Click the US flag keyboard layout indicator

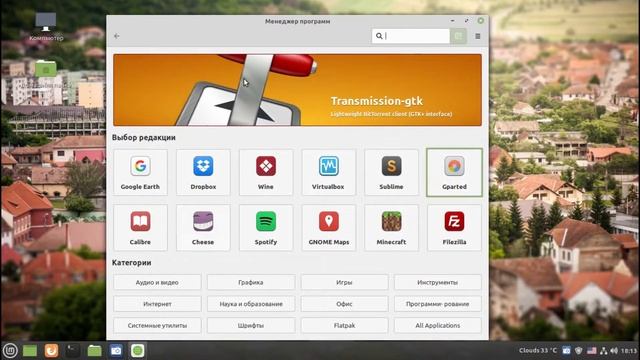pos(591,351)
